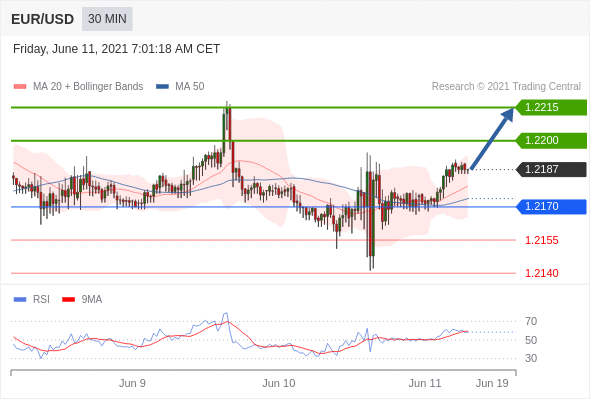The width and height of the screenshot is (590, 400).
Task: Toggle MA 20 + Bollinger Bands legend
Action: (x=78, y=87)
